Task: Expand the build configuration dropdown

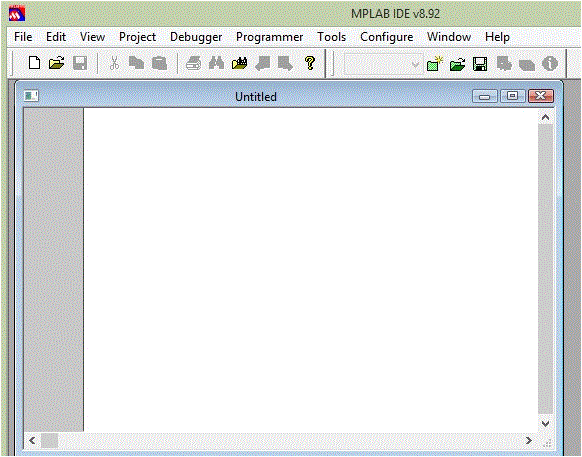Action: 415,64
